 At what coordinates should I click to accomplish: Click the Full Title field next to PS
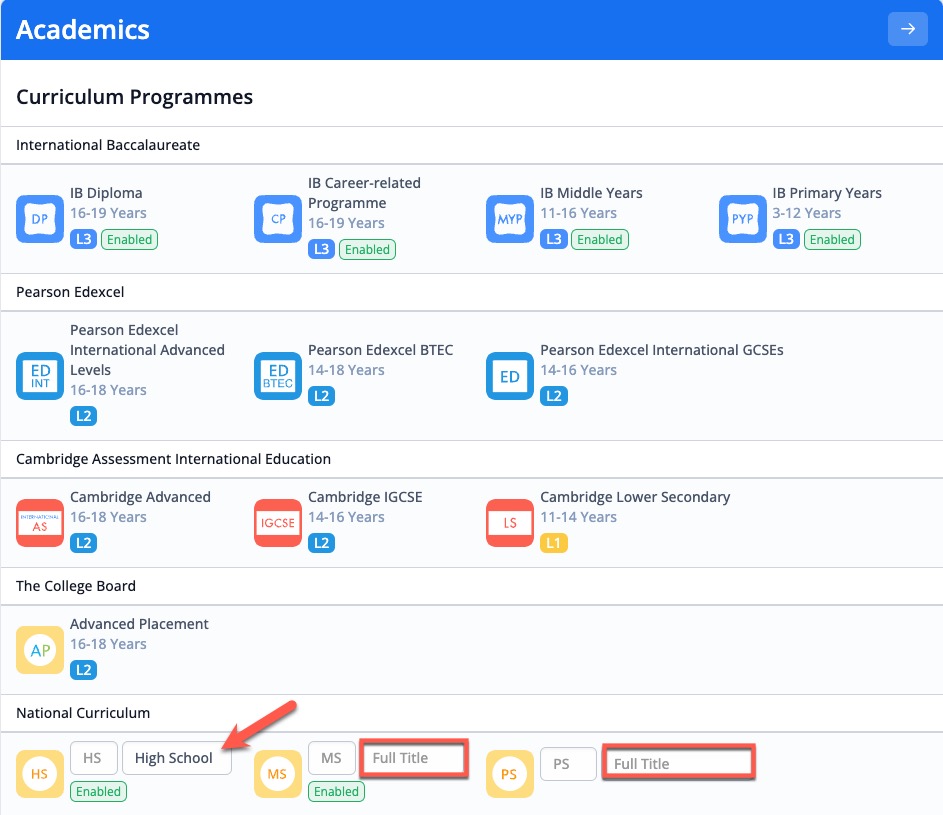678,763
